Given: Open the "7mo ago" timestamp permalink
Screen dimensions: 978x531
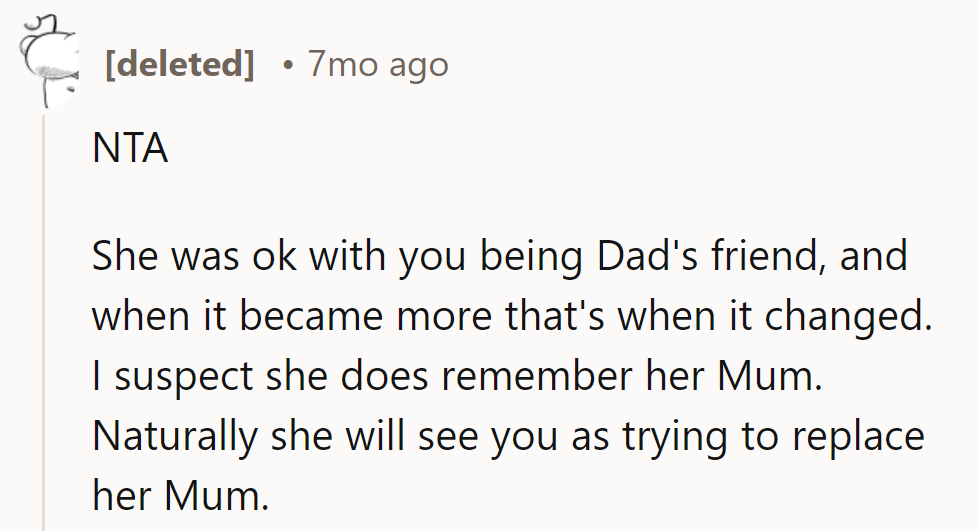Looking at the screenshot, I should click(x=378, y=66).
